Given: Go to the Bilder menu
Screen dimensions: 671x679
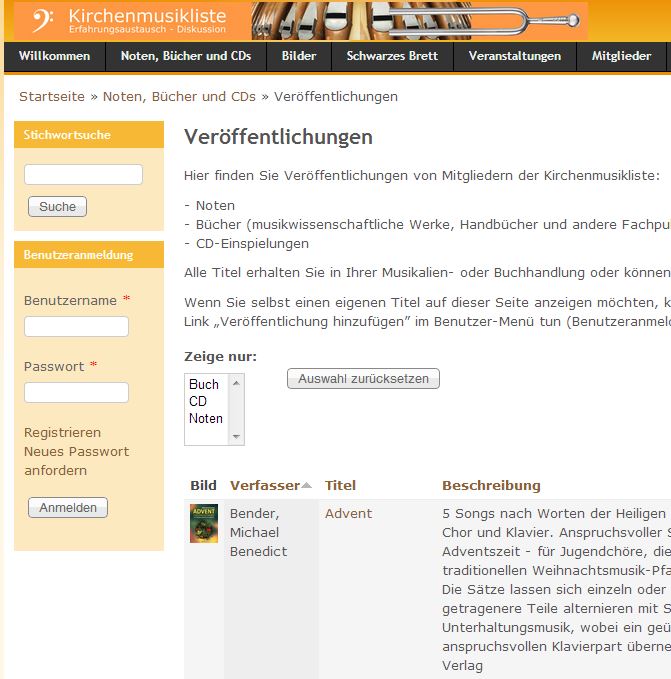Looking at the screenshot, I should [x=299, y=56].
